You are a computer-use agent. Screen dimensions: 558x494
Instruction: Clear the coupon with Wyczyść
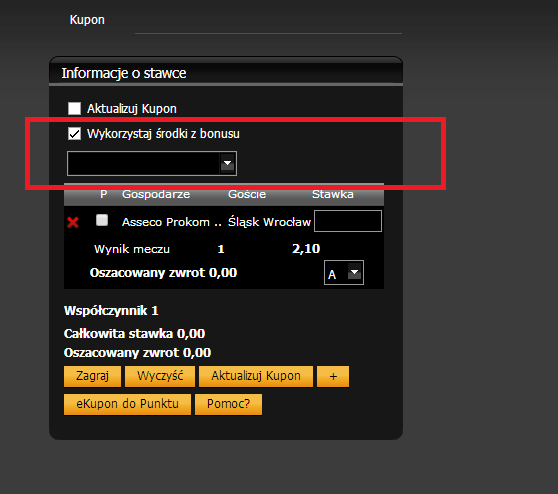160,376
